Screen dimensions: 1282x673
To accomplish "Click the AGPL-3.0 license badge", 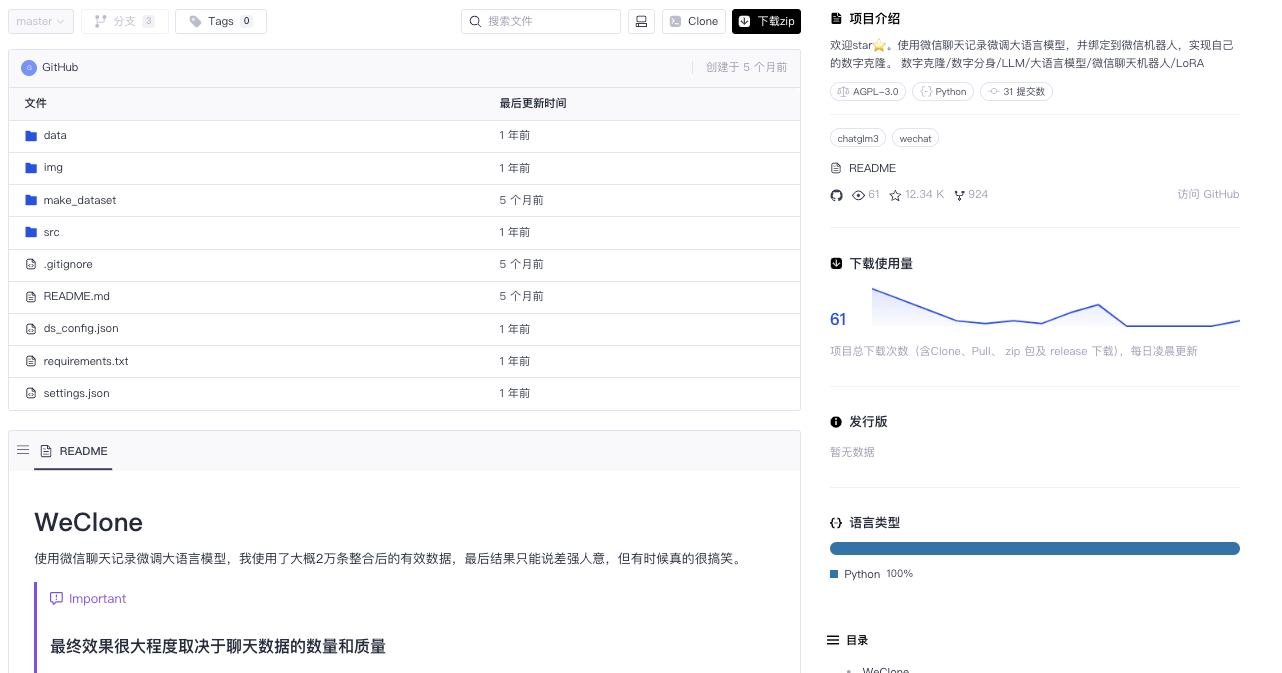I will [x=867, y=91].
